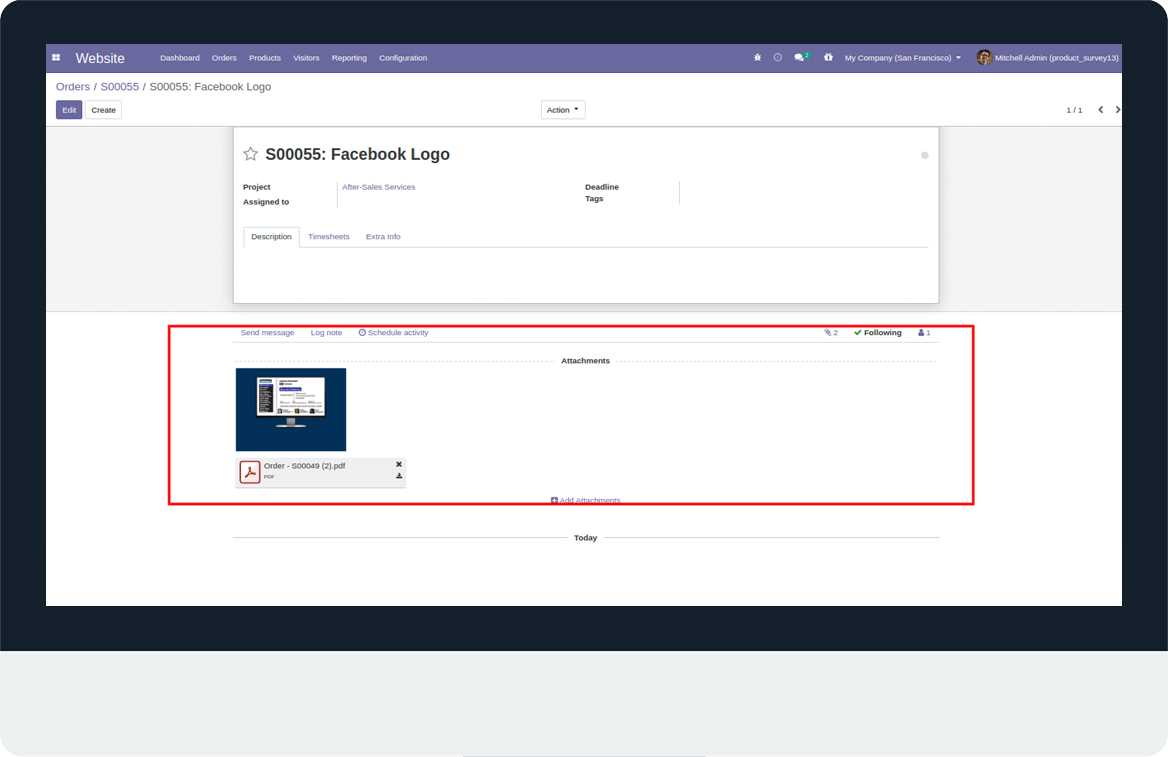Click the PDF file icon
This screenshot has height=757, width=1168.
point(250,472)
